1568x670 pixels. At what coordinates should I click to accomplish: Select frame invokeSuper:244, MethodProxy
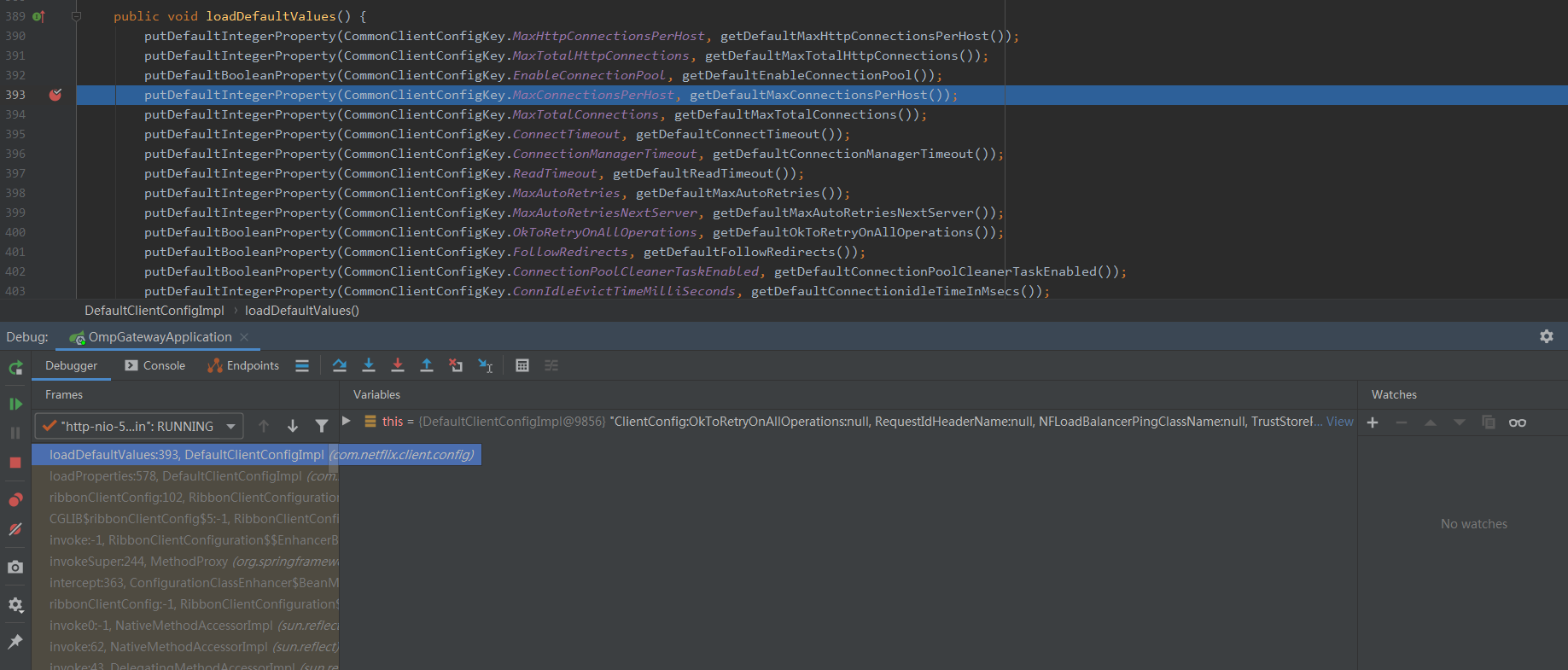pos(185,562)
